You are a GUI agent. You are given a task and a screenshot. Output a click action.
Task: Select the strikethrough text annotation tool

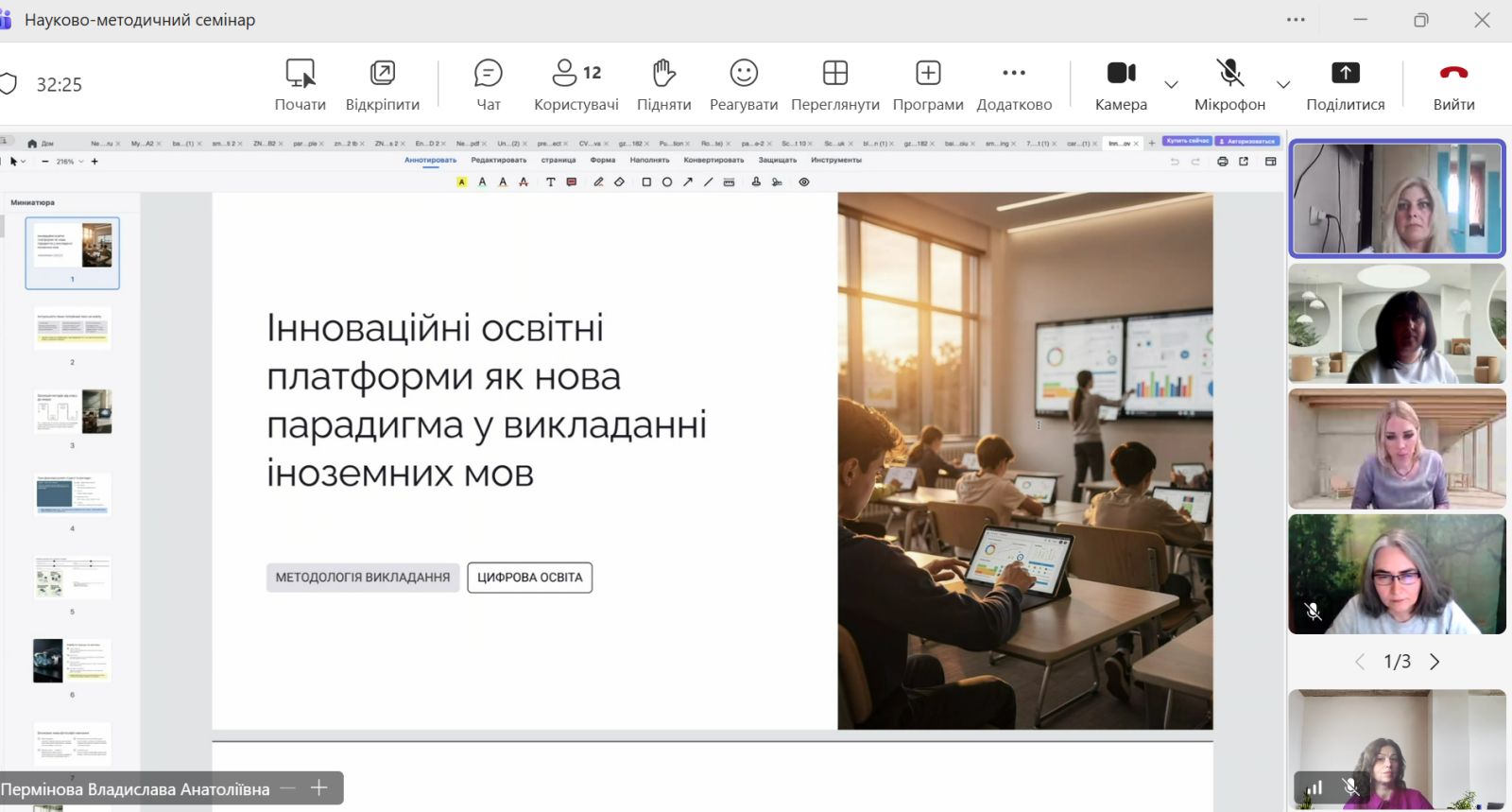coord(524,182)
